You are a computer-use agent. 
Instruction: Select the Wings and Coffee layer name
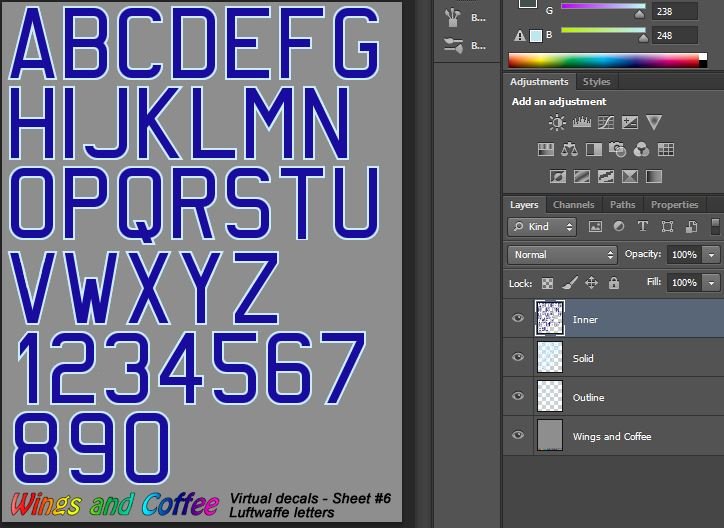tap(612, 437)
